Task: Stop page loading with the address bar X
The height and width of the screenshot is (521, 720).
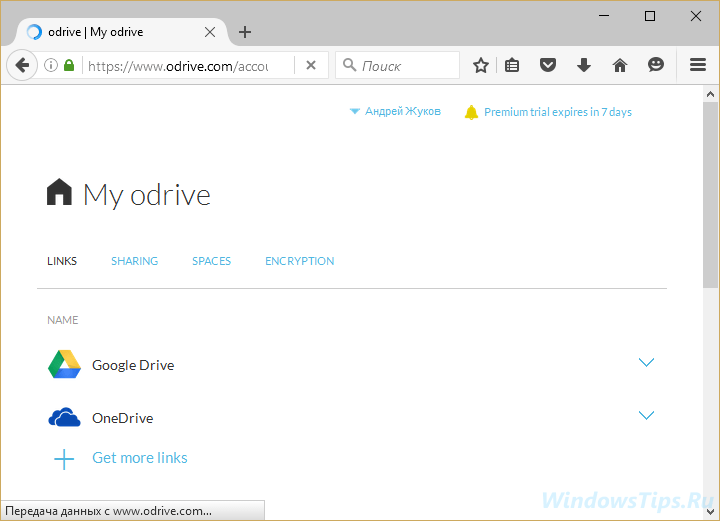Action: pyautogui.click(x=311, y=66)
